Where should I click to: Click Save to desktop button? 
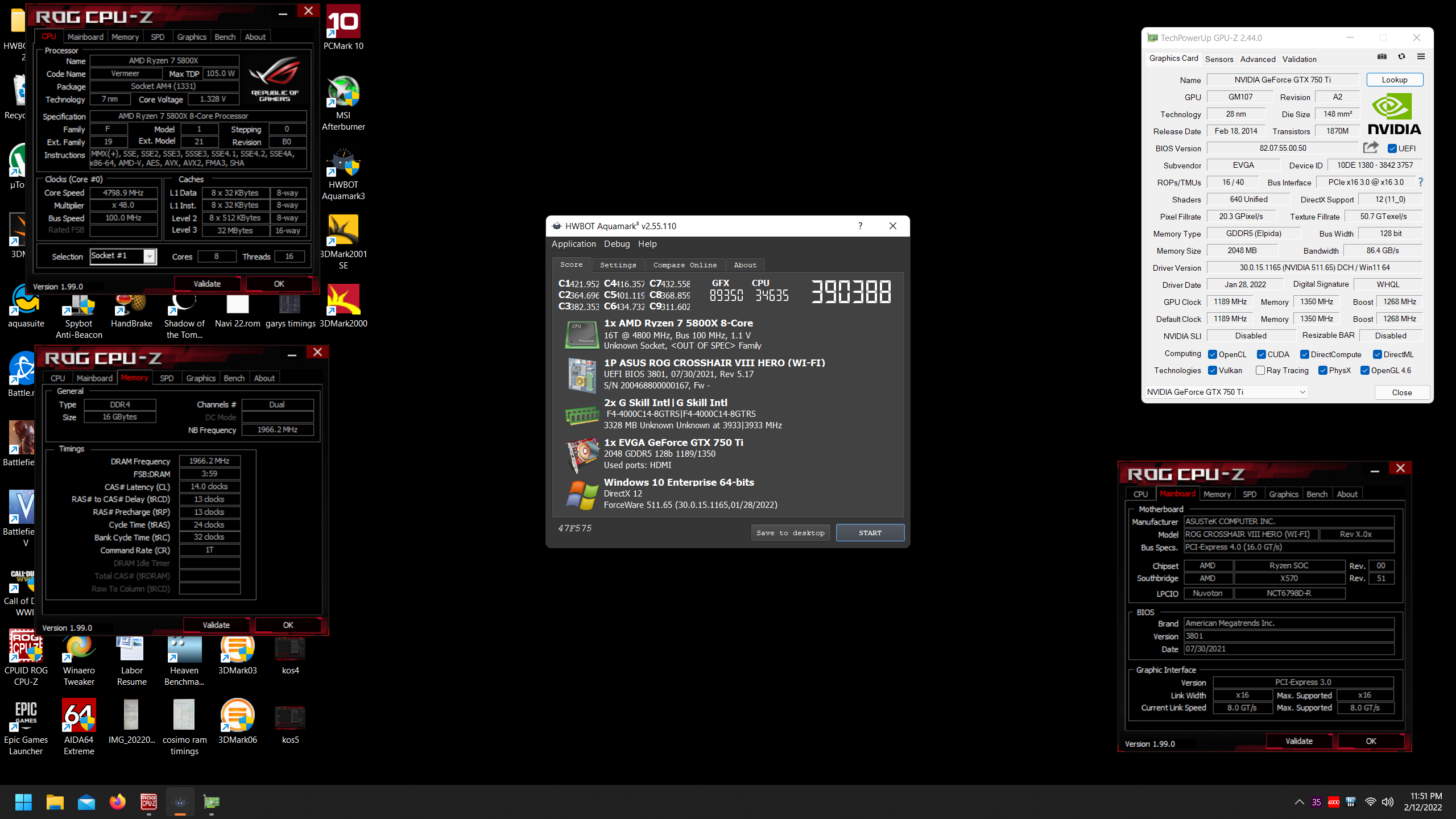pos(790,533)
